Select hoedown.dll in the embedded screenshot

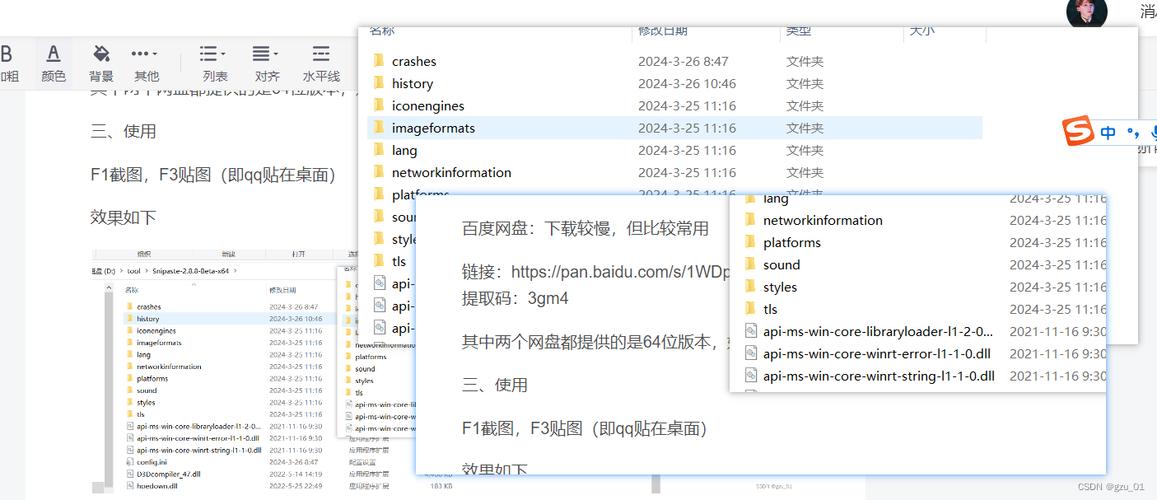[x=157, y=486]
